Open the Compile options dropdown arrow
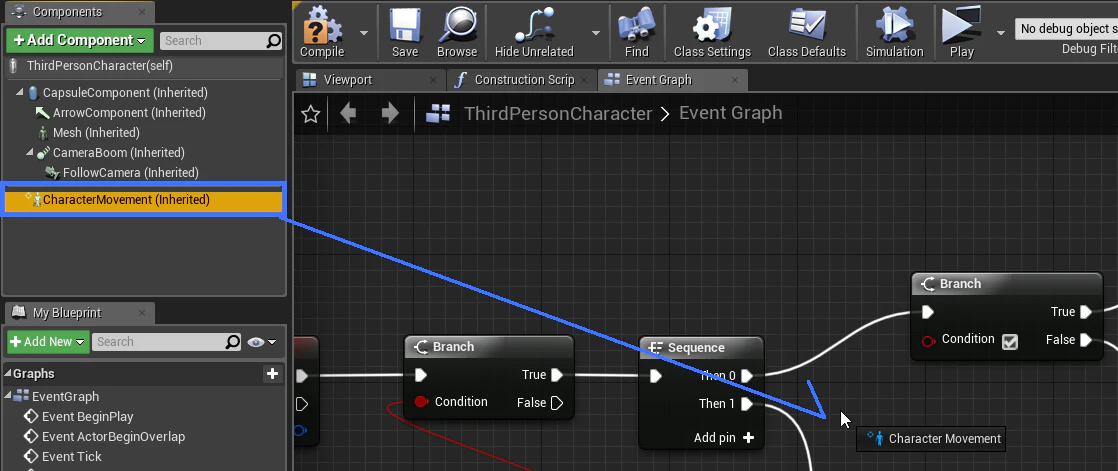1118x471 pixels. 364,33
